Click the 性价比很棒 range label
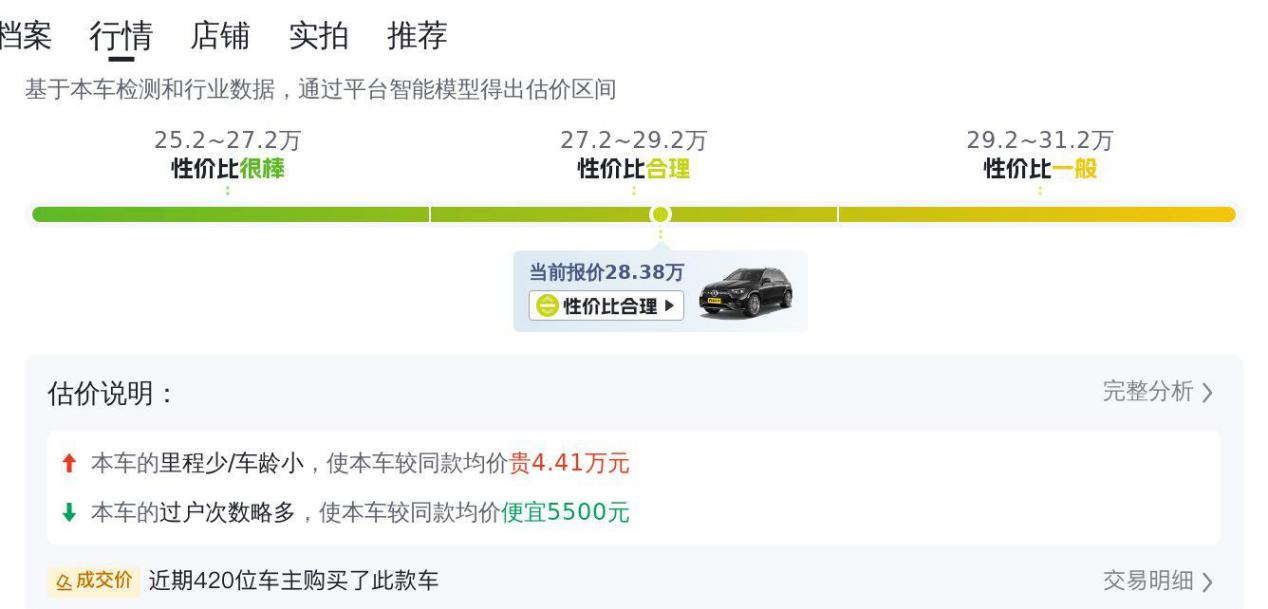The image size is (1268, 609). tap(228, 168)
